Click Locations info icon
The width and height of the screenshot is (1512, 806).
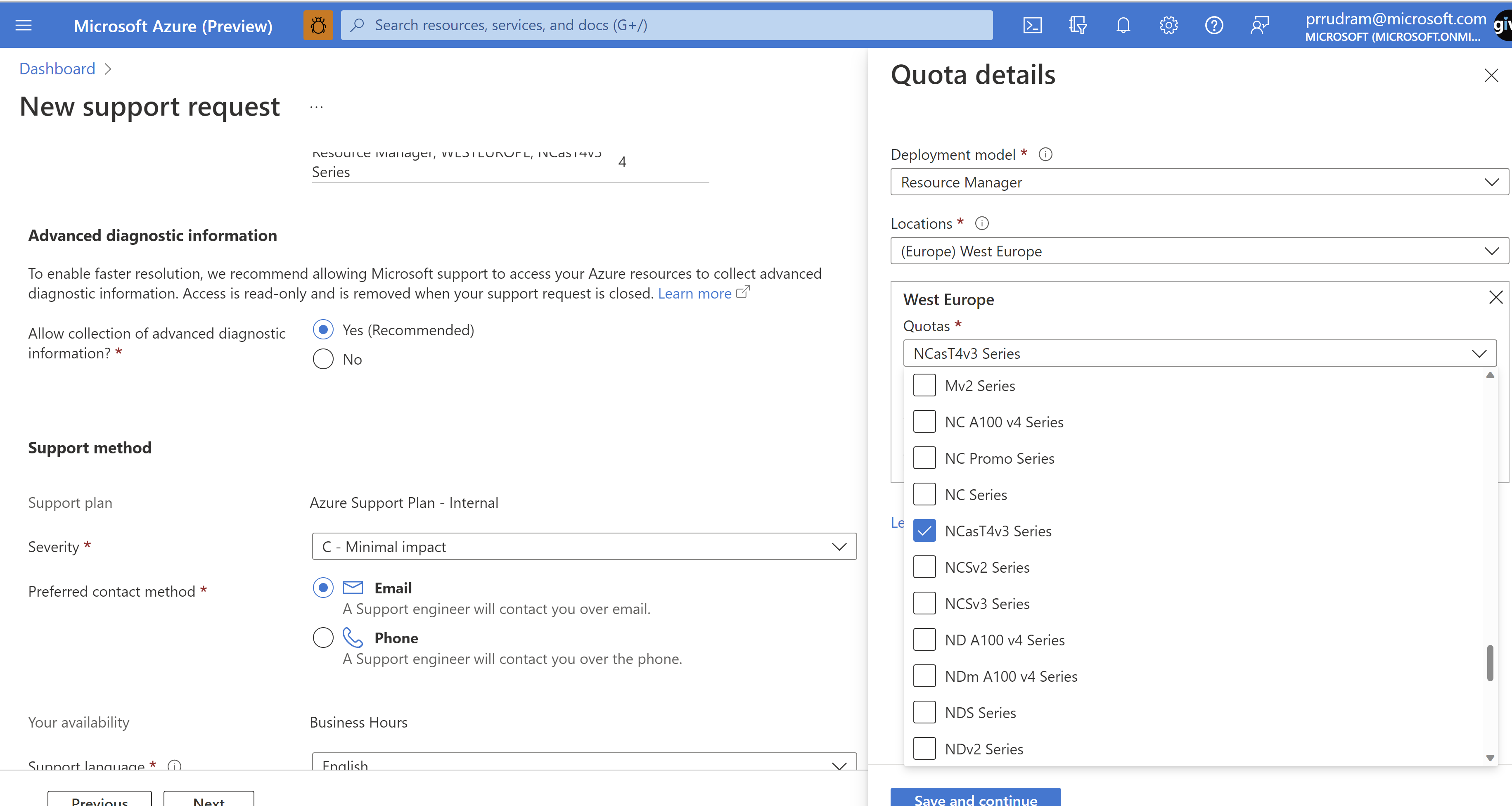(982, 224)
